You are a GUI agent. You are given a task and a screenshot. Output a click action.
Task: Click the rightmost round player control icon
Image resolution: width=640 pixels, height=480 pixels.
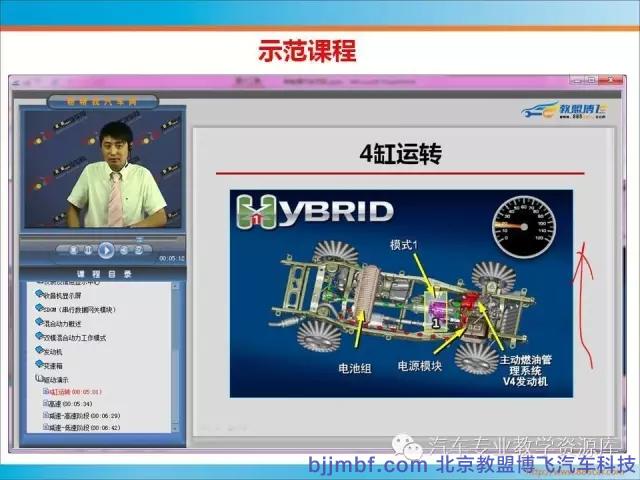pos(138,250)
